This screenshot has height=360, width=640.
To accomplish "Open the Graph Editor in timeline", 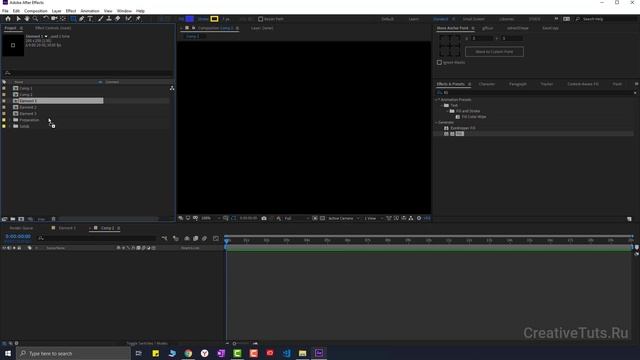I will [216, 238].
